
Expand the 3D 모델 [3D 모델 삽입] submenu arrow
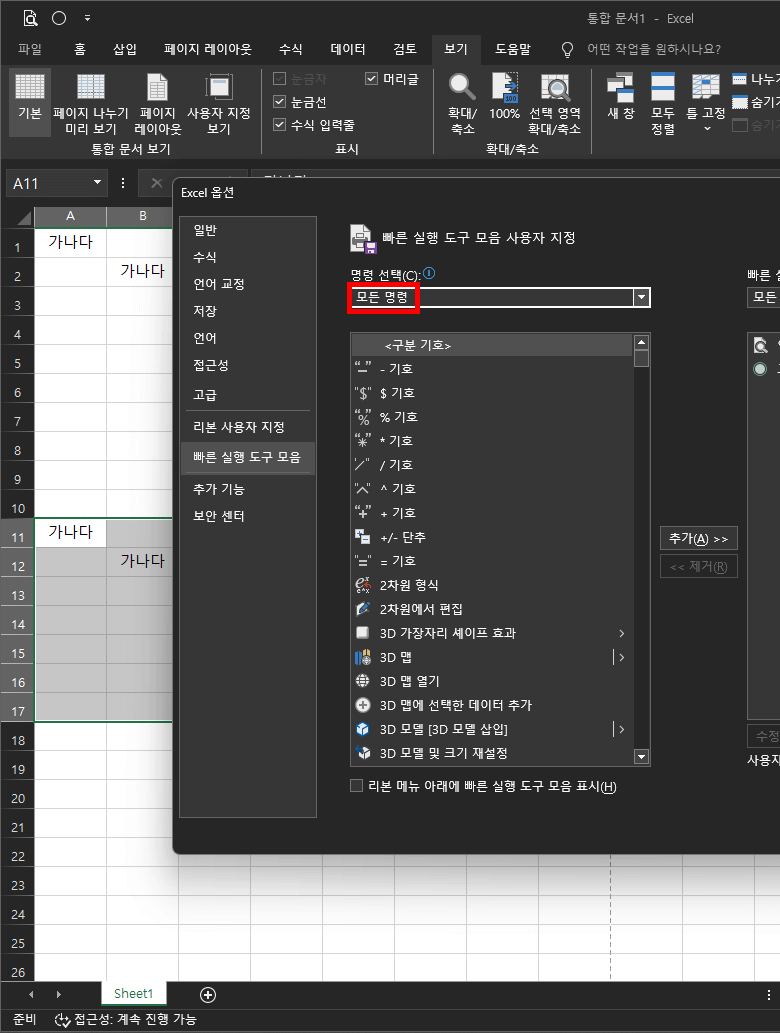coord(621,729)
